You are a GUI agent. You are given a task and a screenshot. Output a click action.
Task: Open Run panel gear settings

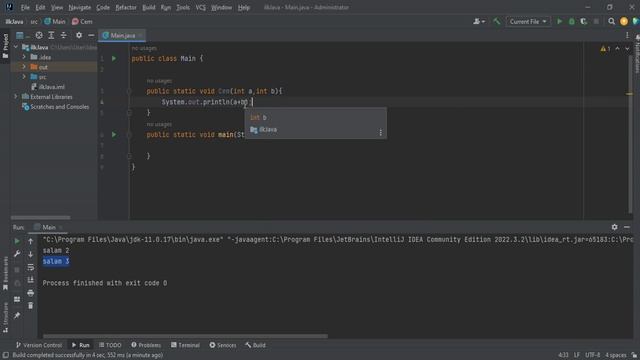tap(614, 227)
